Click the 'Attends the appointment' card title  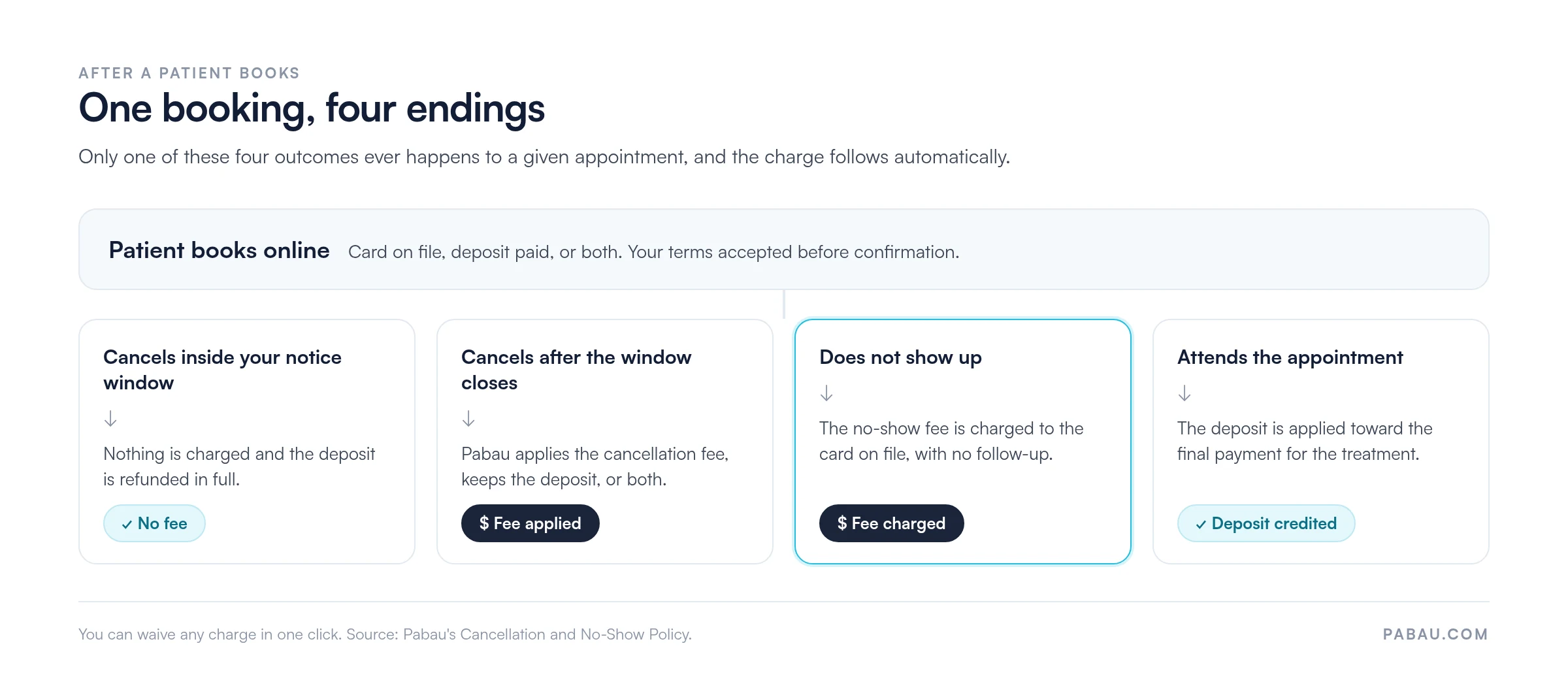click(1290, 357)
